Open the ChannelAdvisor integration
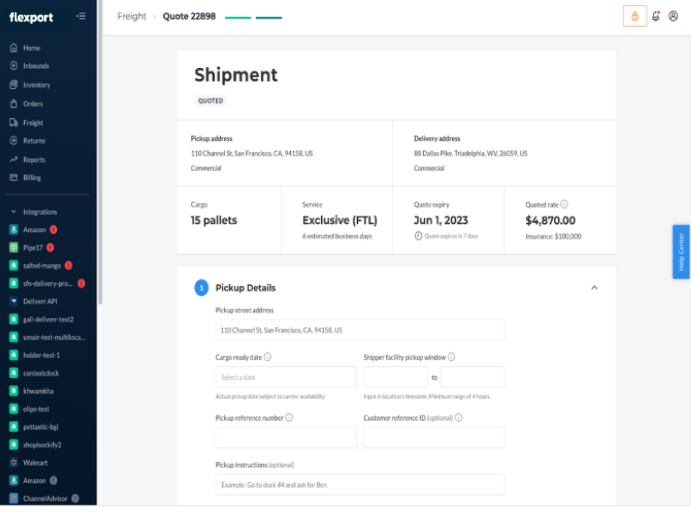The height and width of the screenshot is (507, 691). click(45, 499)
